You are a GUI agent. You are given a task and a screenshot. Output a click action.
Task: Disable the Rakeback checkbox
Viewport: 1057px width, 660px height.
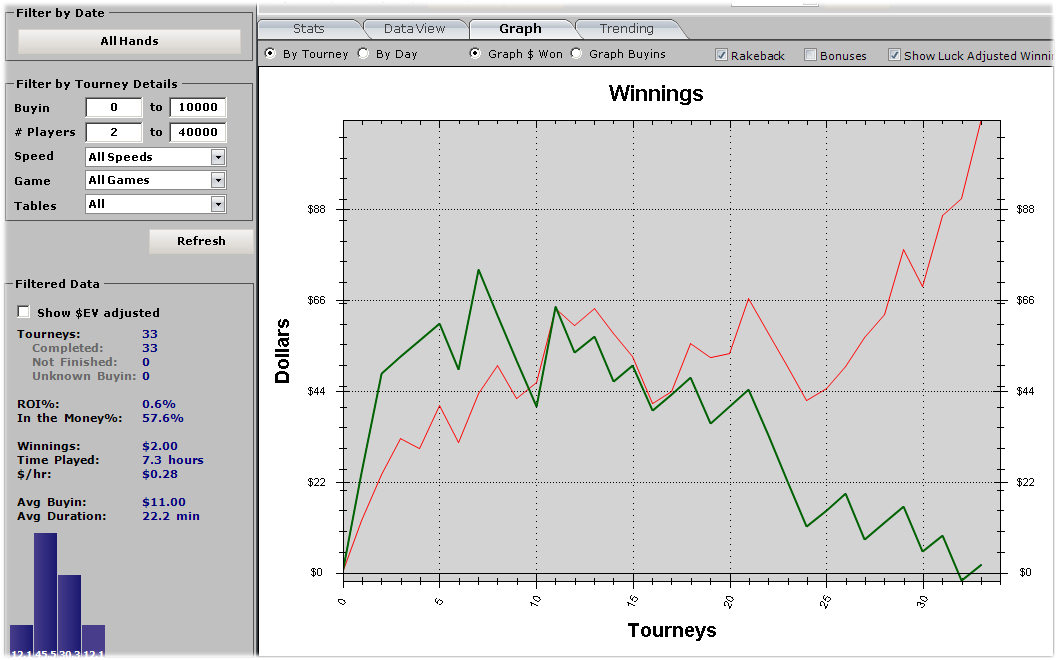722,55
